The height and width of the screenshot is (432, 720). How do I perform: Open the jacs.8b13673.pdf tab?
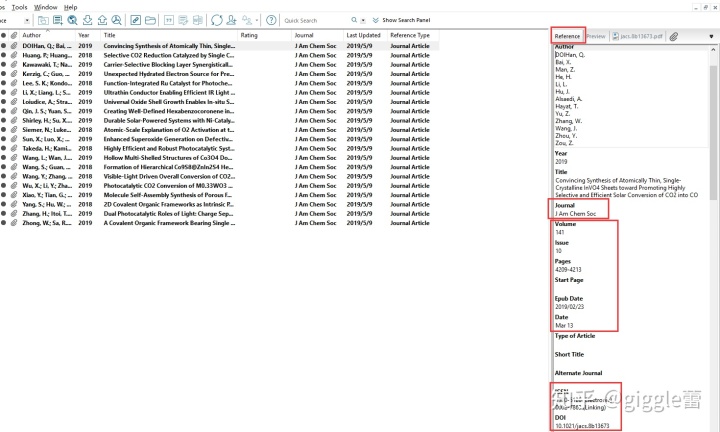pyautogui.click(x=637, y=36)
